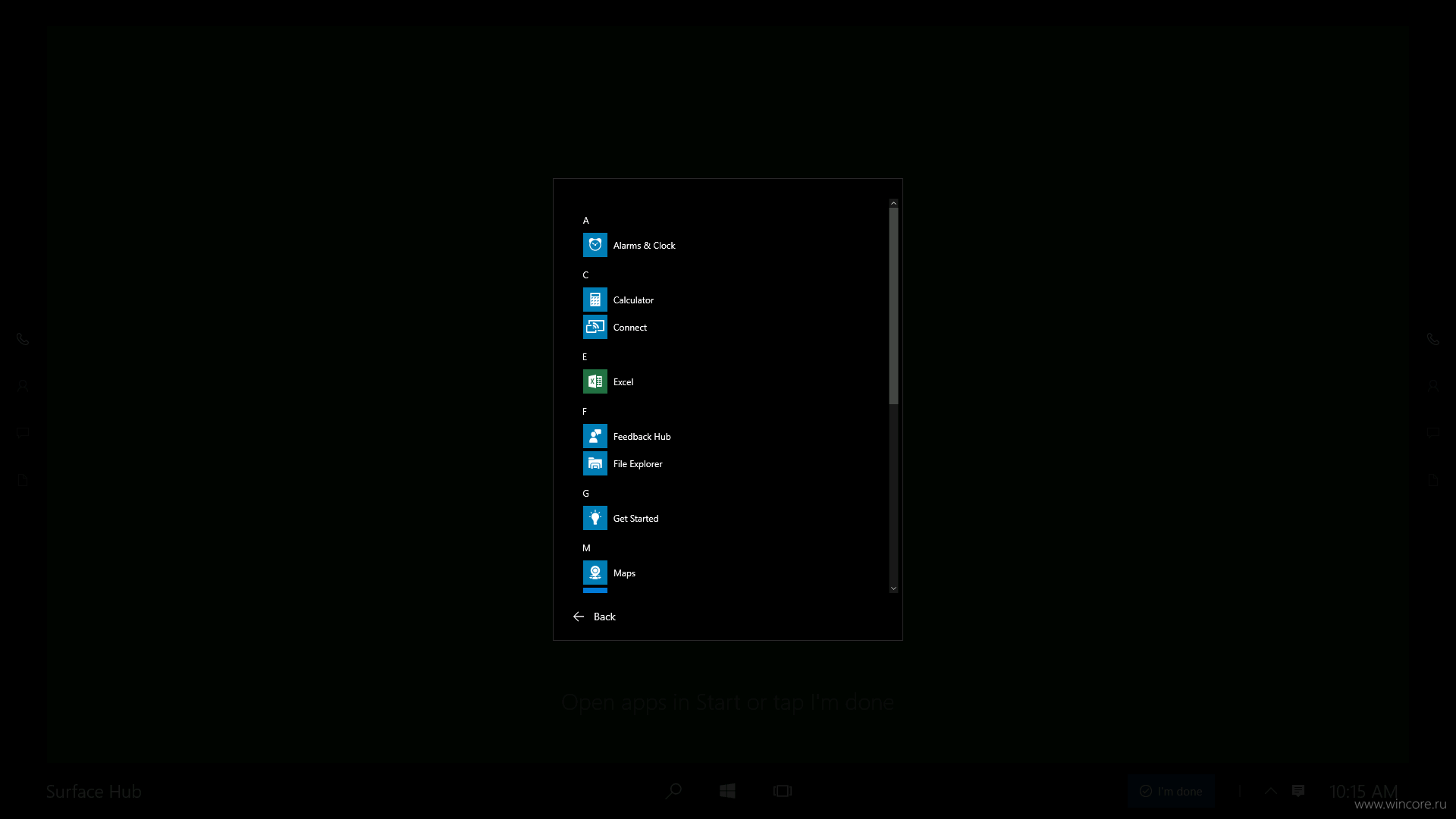
Task: Click the Surface Hub label on taskbar
Action: pos(94,791)
